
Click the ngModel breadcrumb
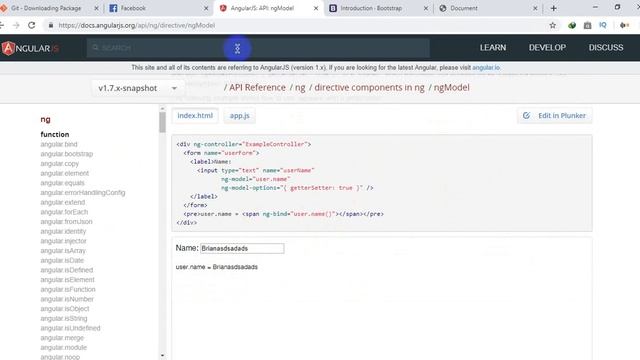pyautogui.click(x=451, y=87)
